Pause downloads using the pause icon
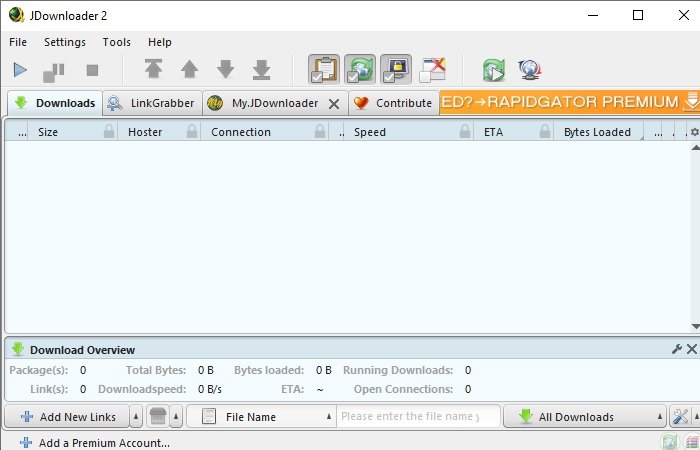Viewport: 700px width, 450px height. [54, 72]
